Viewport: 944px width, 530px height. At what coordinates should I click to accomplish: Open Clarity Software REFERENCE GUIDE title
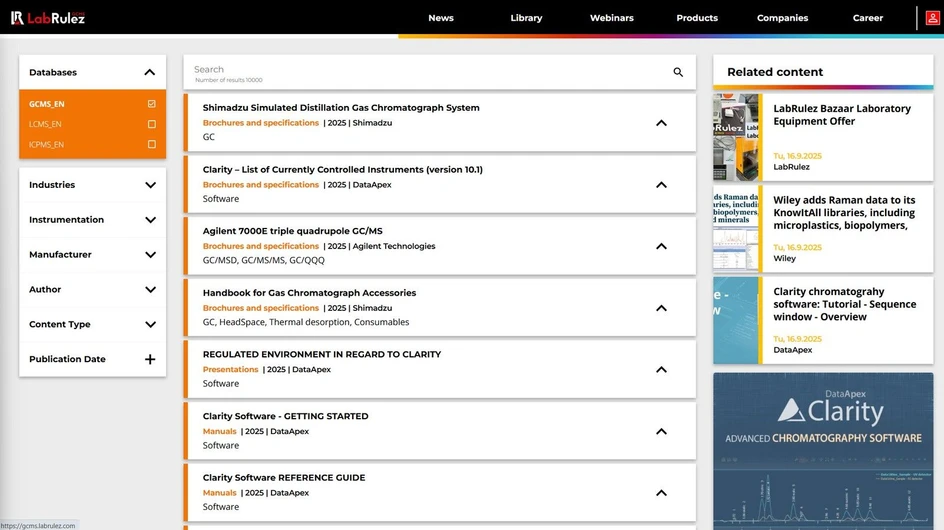click(x=283, y=478)
